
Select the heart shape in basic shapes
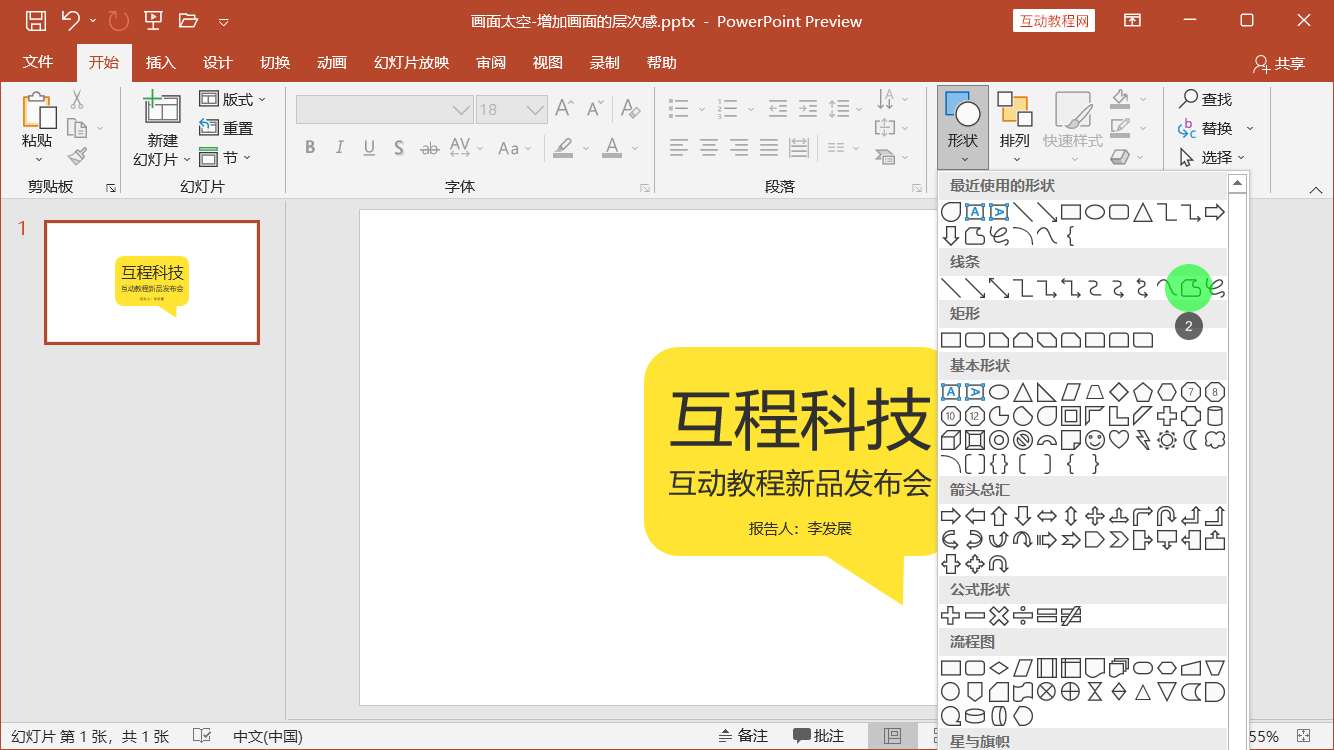click(x=1119, y=441)
